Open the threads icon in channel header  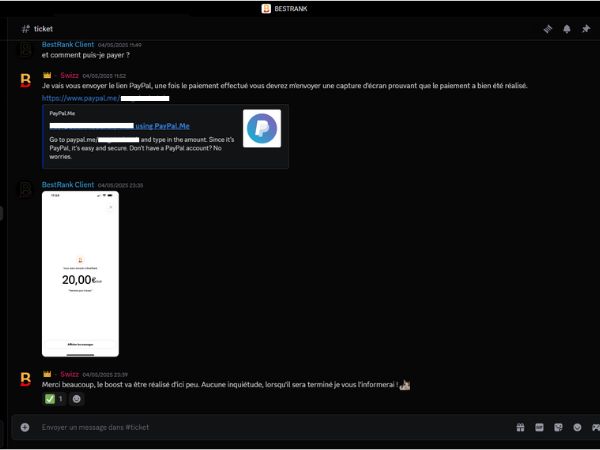pos(548,29)
